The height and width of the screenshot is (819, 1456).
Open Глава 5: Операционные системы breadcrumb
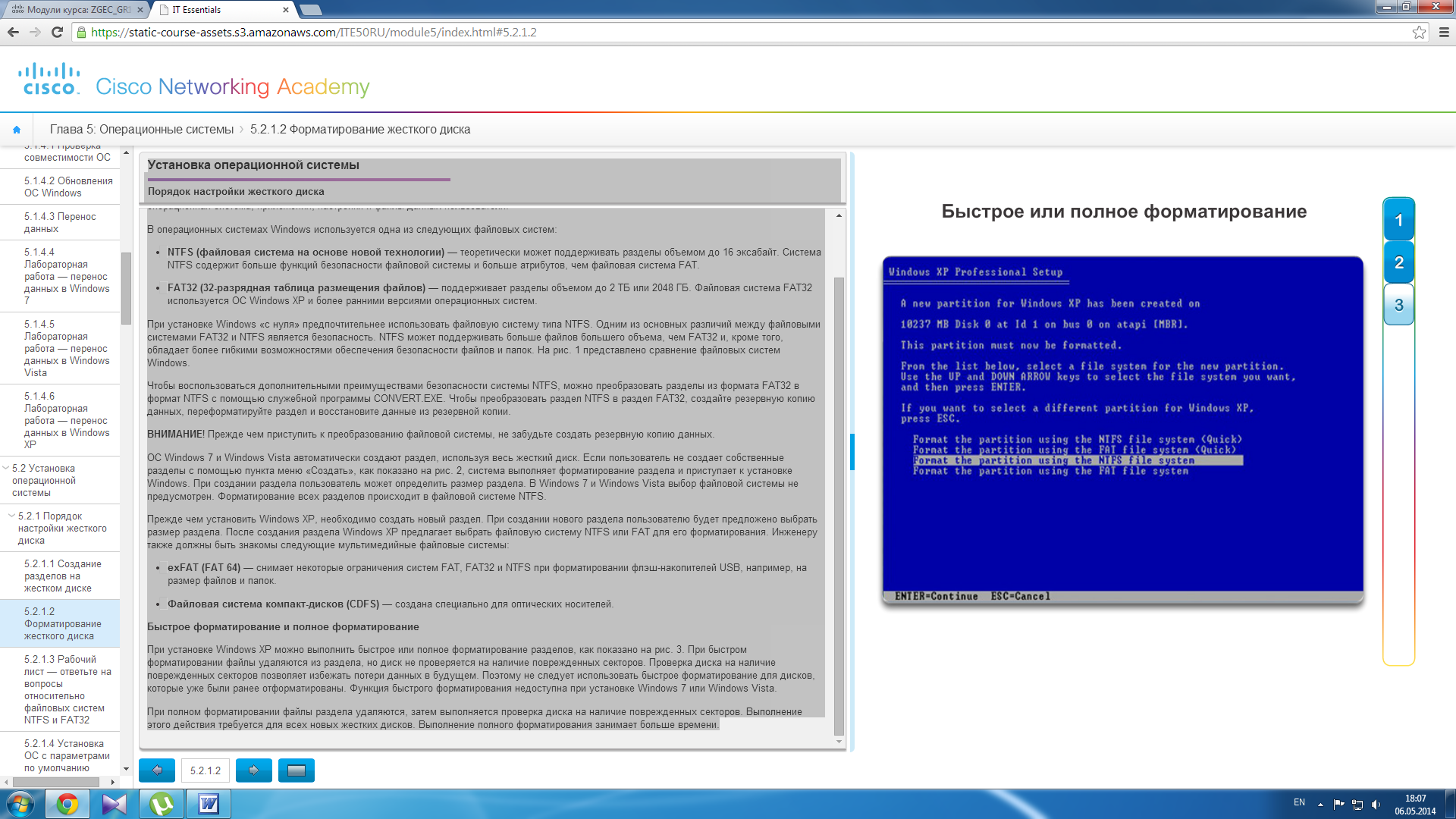pyautogui.click(x=142, y=130)
